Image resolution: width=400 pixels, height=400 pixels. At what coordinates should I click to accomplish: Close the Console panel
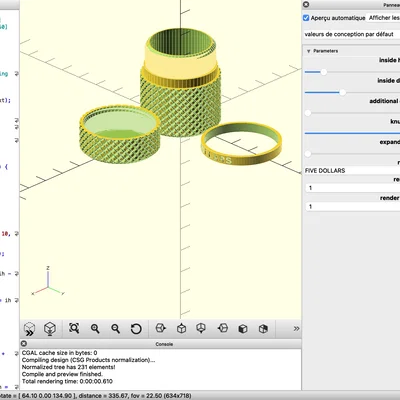(x=24, y=344)
